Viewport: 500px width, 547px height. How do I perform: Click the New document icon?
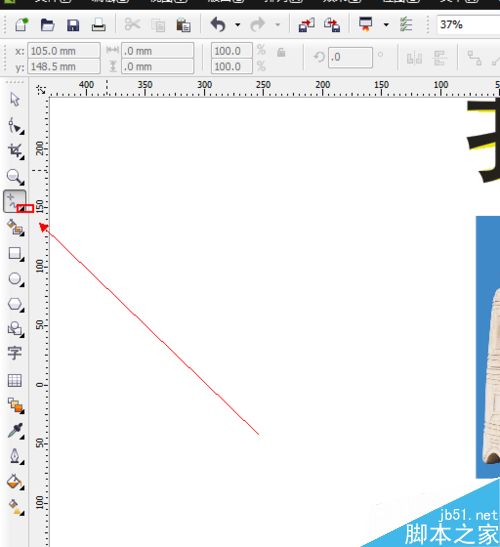[x=21, y=25]
